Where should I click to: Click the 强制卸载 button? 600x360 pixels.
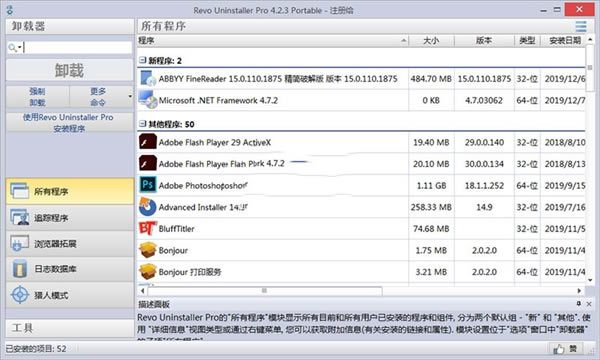pyautogui.click(x=38, y=96)
